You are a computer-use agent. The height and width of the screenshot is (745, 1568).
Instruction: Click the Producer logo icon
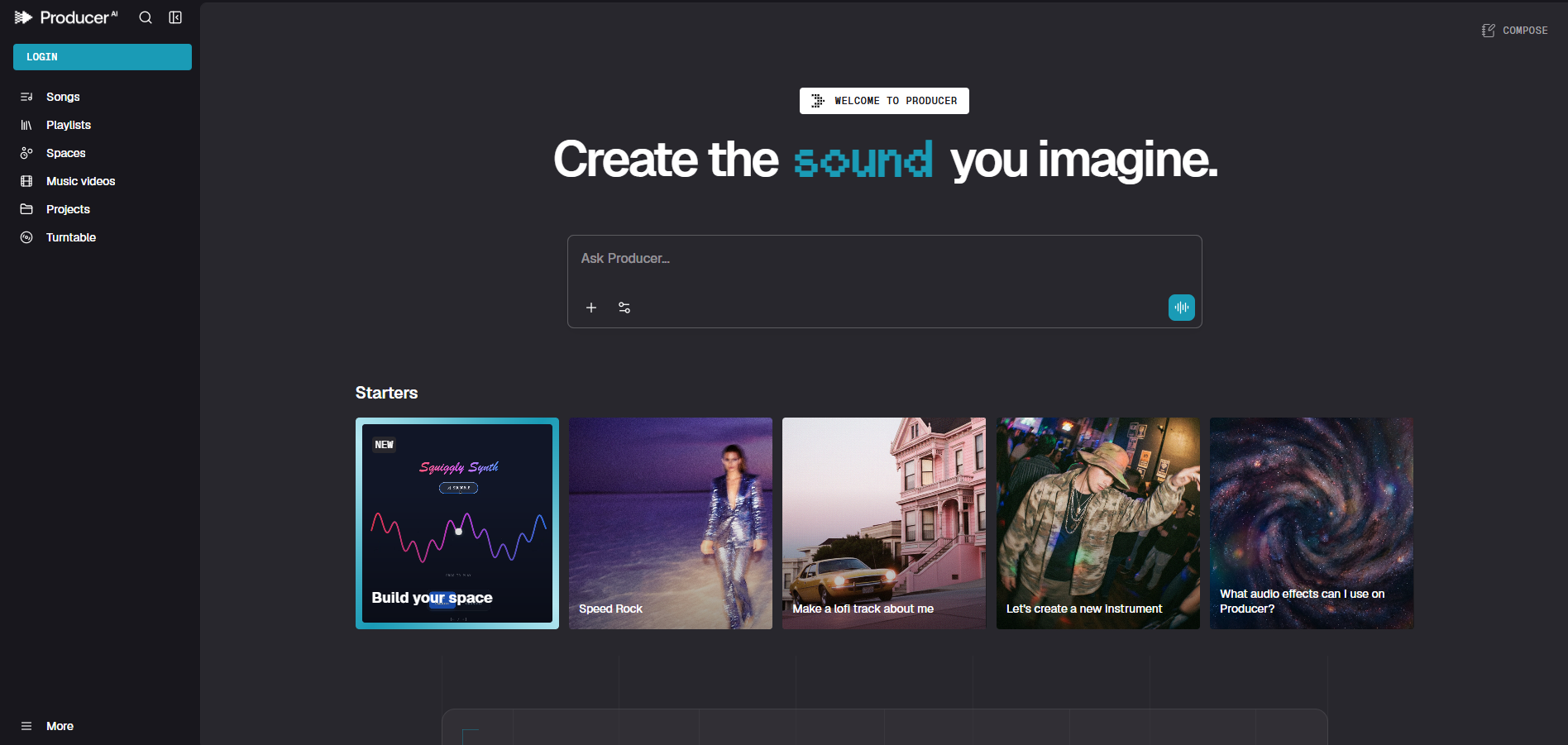pos(22,17)
